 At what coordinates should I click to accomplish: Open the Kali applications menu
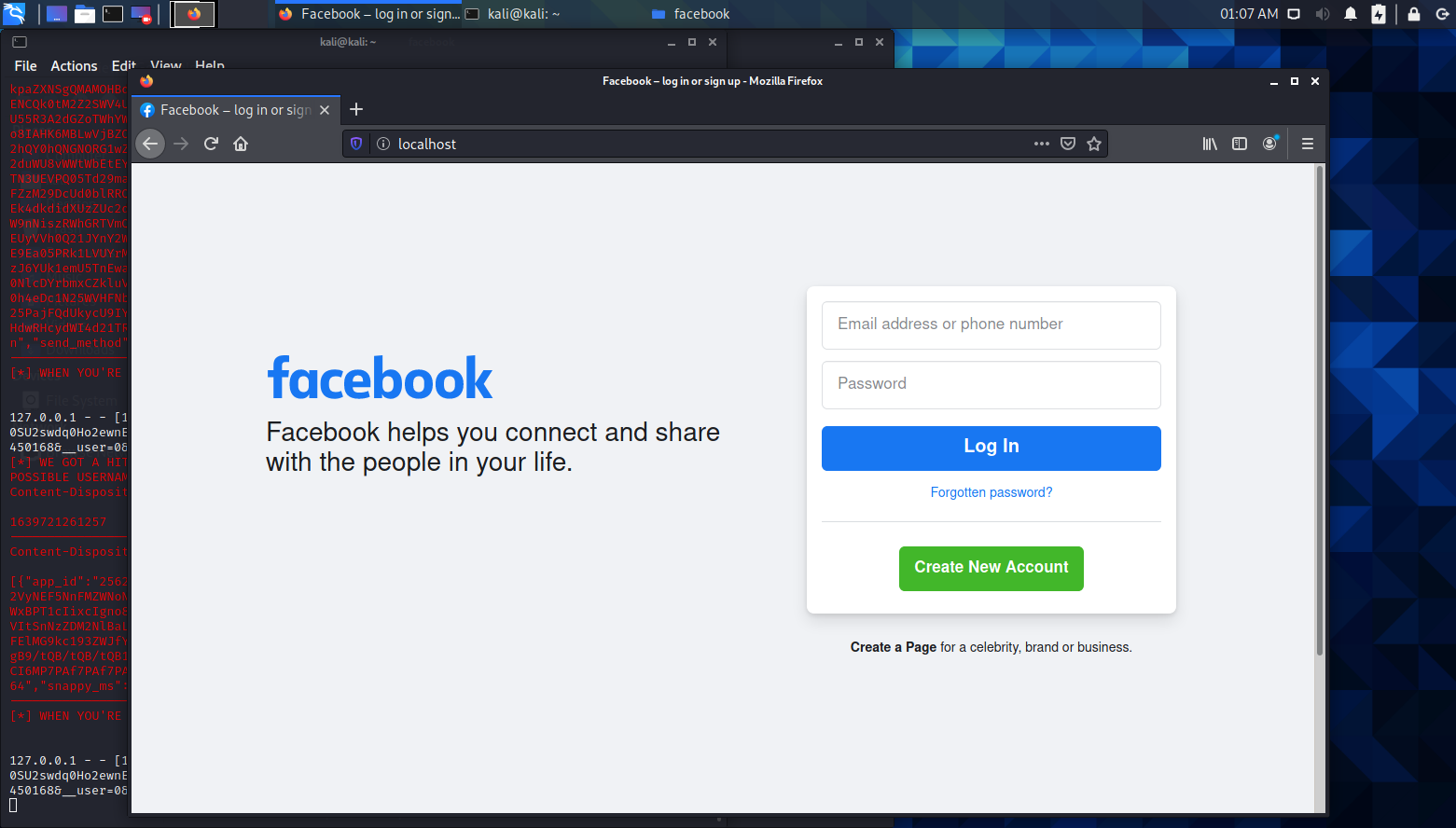point(14,14)
